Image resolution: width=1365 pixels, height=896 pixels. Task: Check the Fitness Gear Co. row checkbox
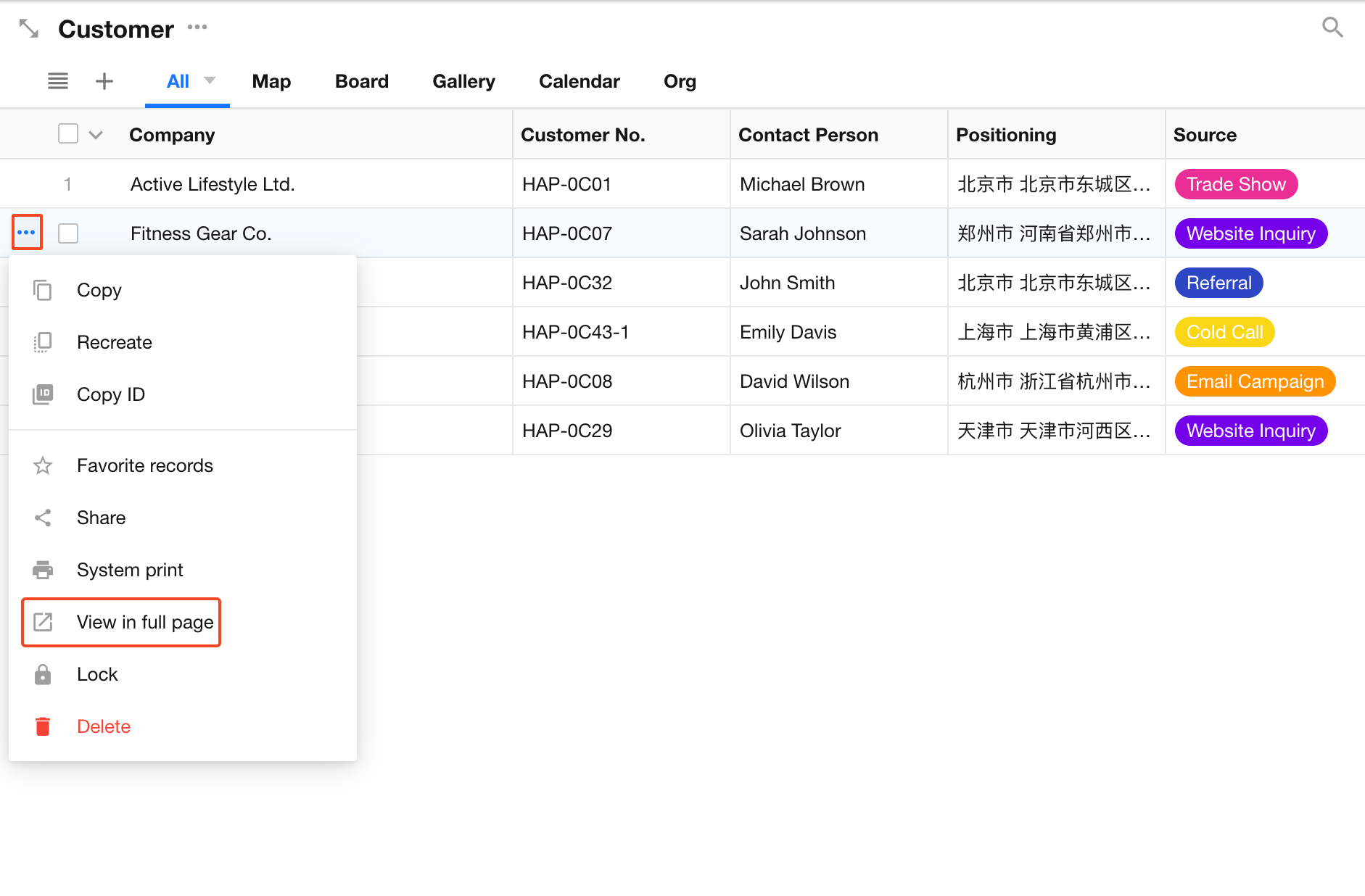tap(68, 233)
